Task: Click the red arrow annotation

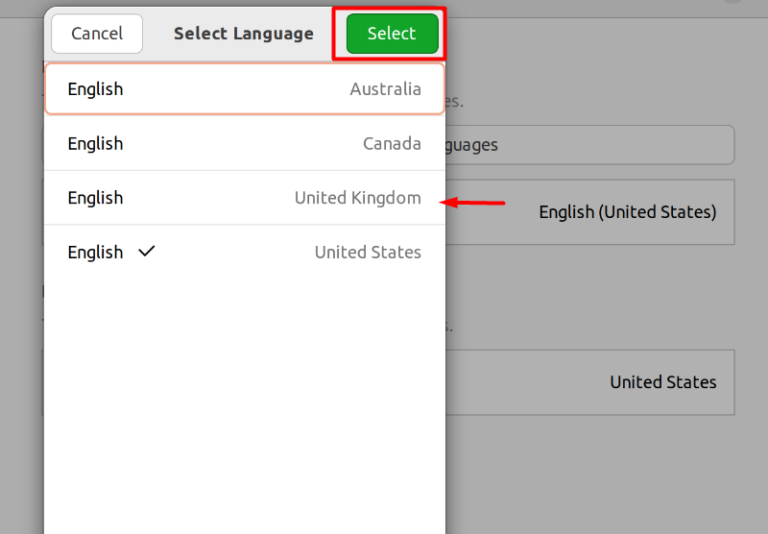Action: (x=473, y=202)
